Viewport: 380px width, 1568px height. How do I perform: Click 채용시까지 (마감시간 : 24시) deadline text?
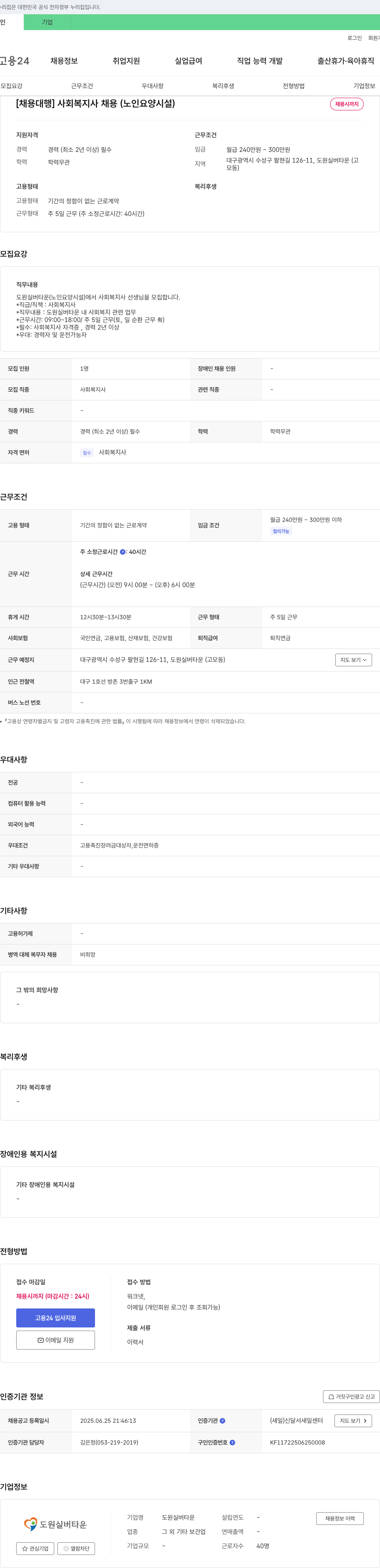(x=52, y=1296)
